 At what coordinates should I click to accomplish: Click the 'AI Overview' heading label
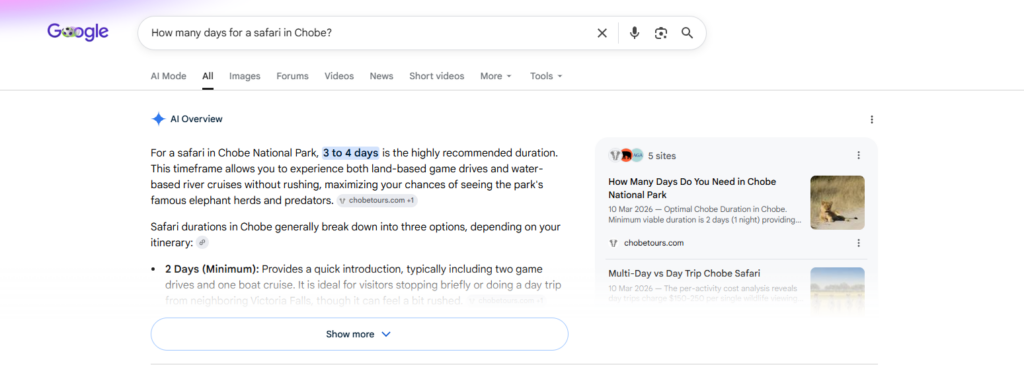click(x=197, y=119)
